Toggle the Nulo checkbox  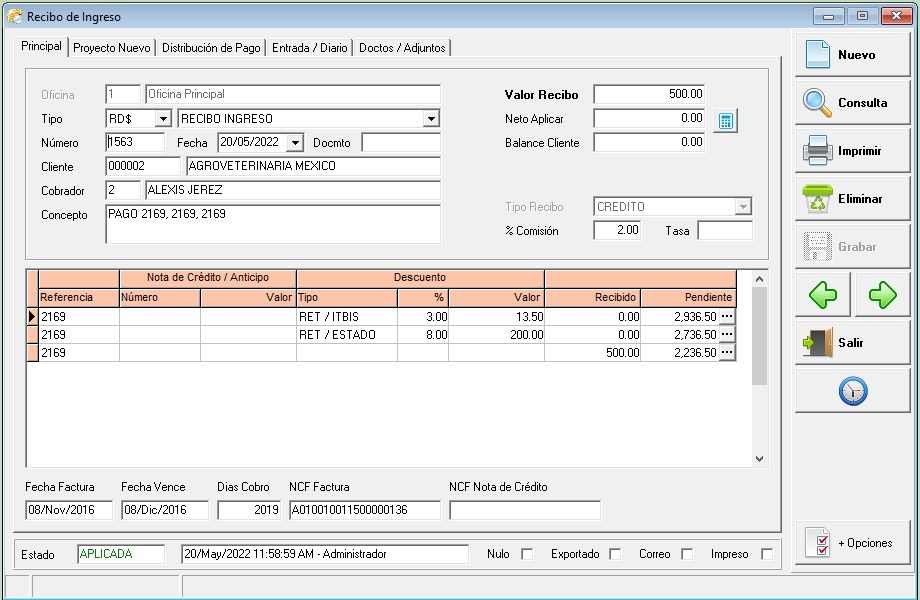[527, 554]
